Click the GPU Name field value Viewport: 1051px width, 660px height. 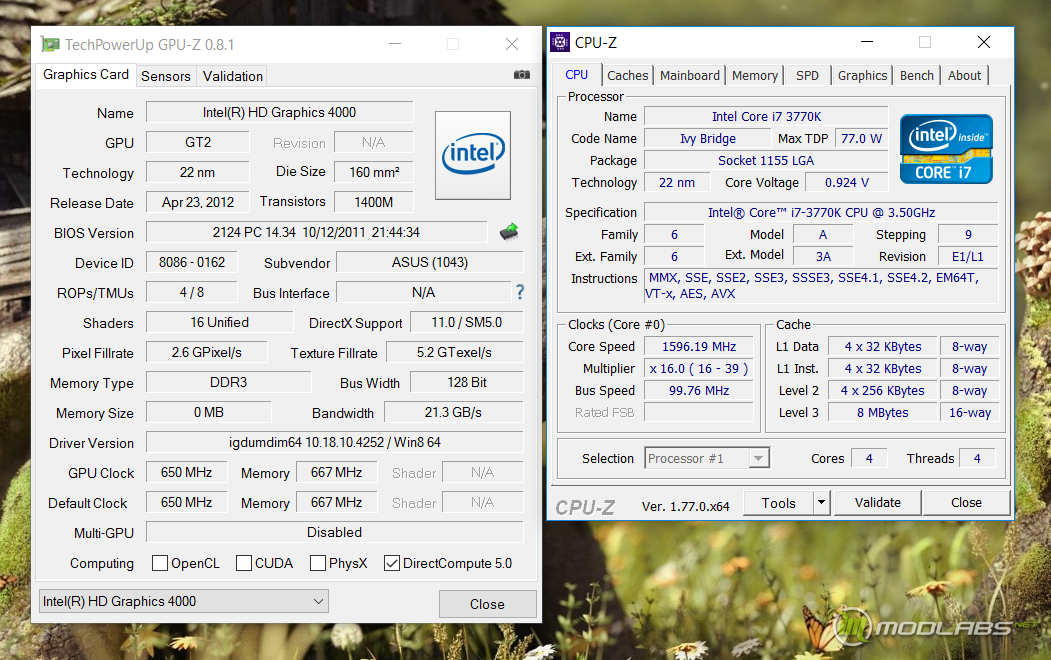tap(279, 112)
